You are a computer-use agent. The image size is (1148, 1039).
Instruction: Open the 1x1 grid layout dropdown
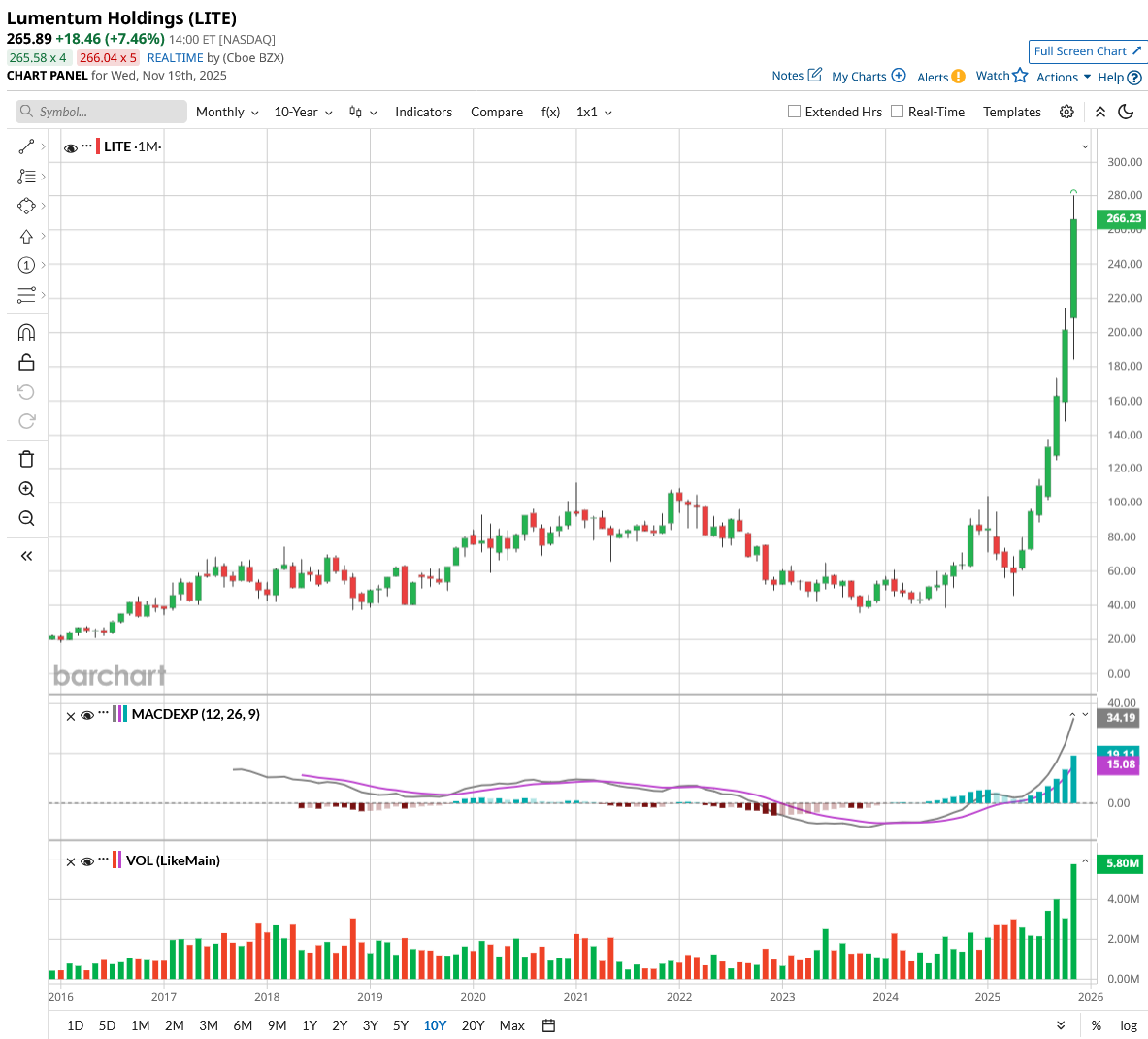pyautogui.click(x=594, y=112)
